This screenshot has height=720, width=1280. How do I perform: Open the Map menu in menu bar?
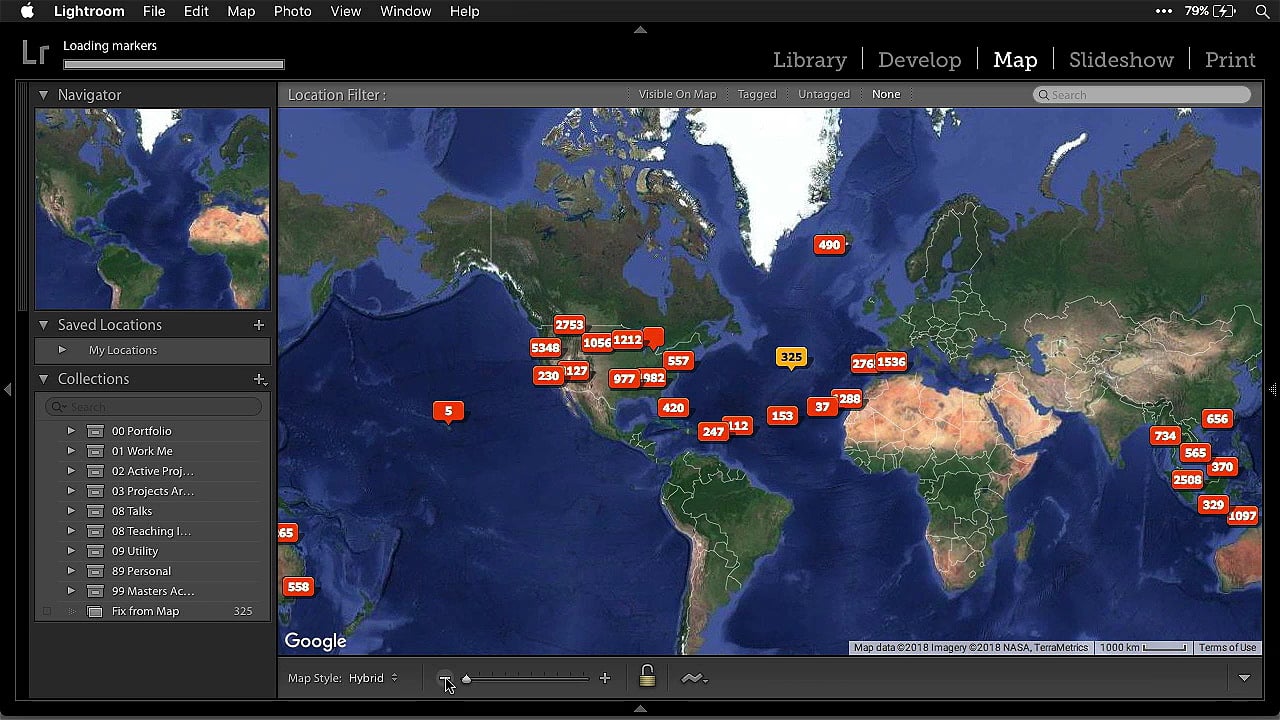[241, 11]
